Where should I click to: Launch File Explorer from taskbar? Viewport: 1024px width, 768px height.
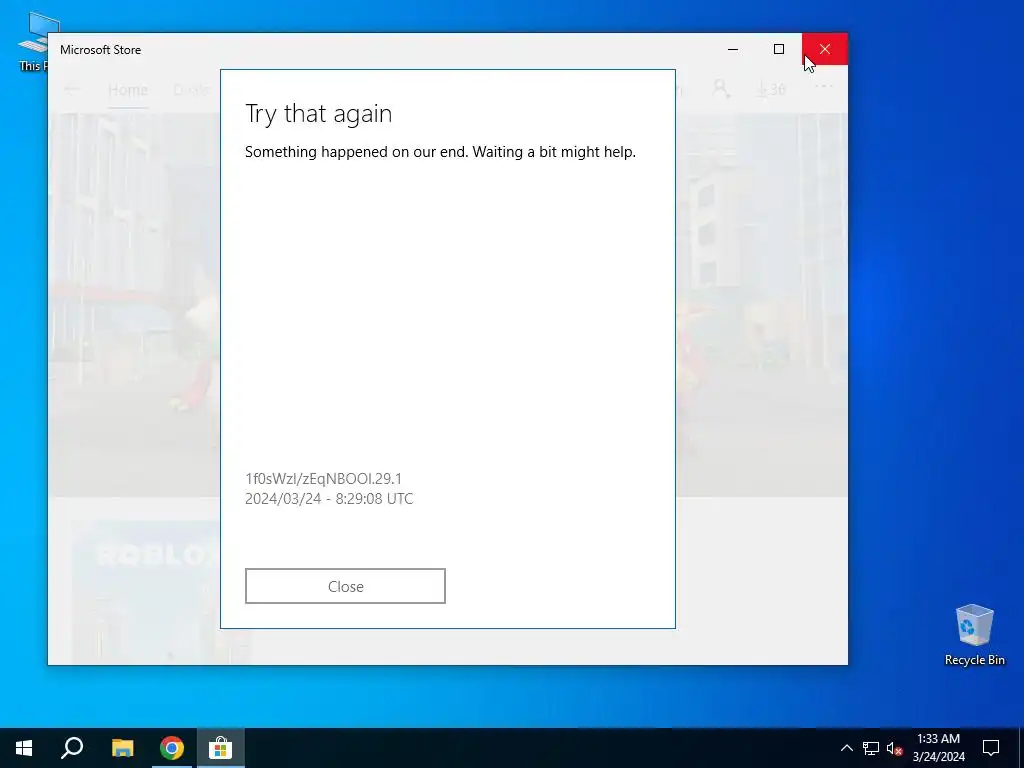coord(122,748)
